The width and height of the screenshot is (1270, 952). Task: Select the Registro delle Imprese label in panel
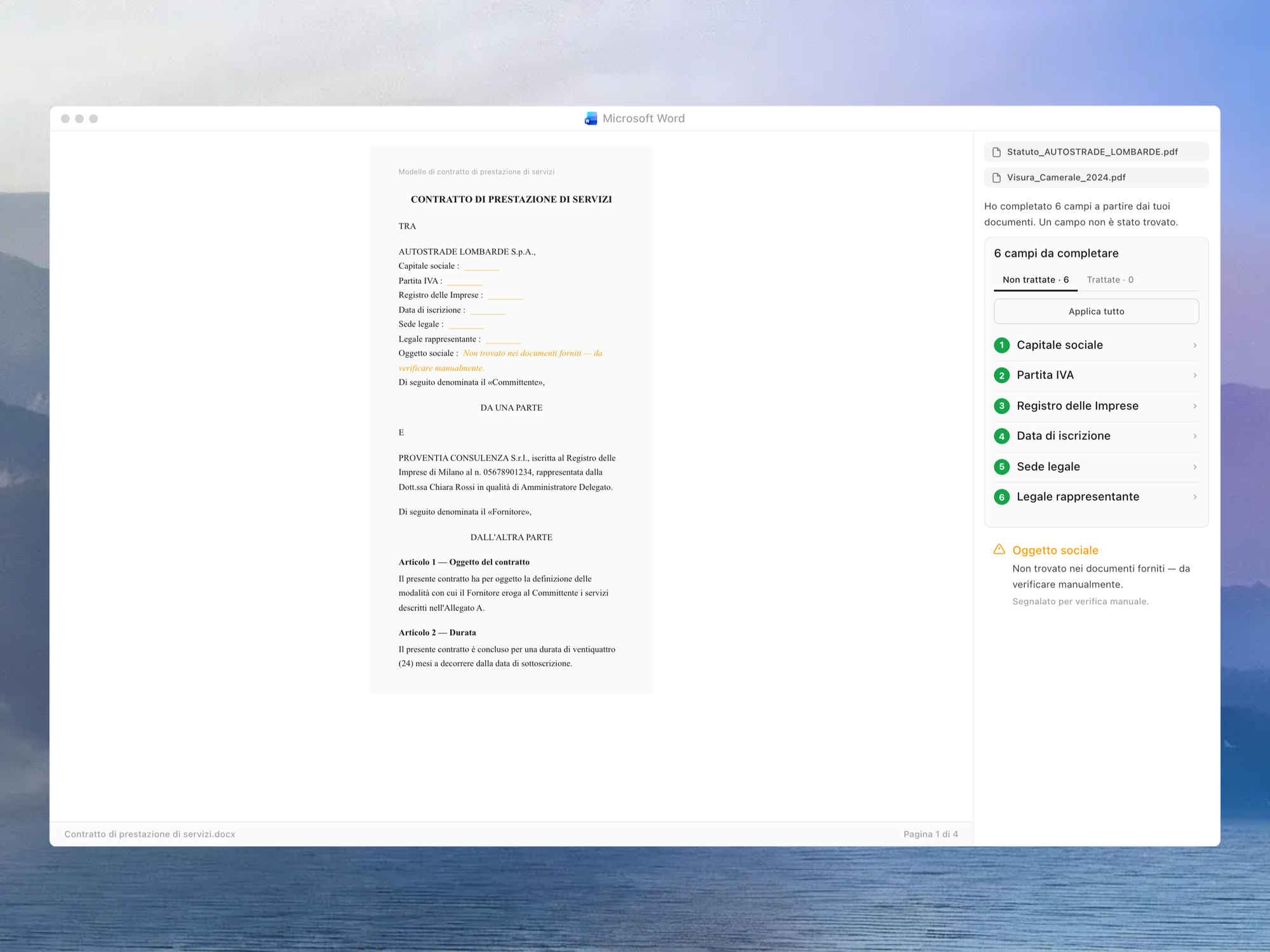pyautogui.click(x=1077, y=406)
